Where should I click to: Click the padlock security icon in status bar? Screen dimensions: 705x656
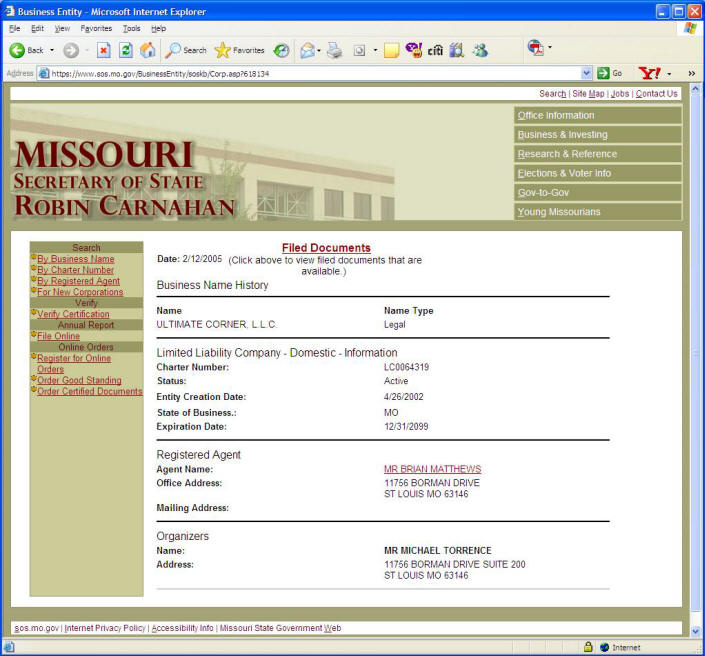point(588,647)
